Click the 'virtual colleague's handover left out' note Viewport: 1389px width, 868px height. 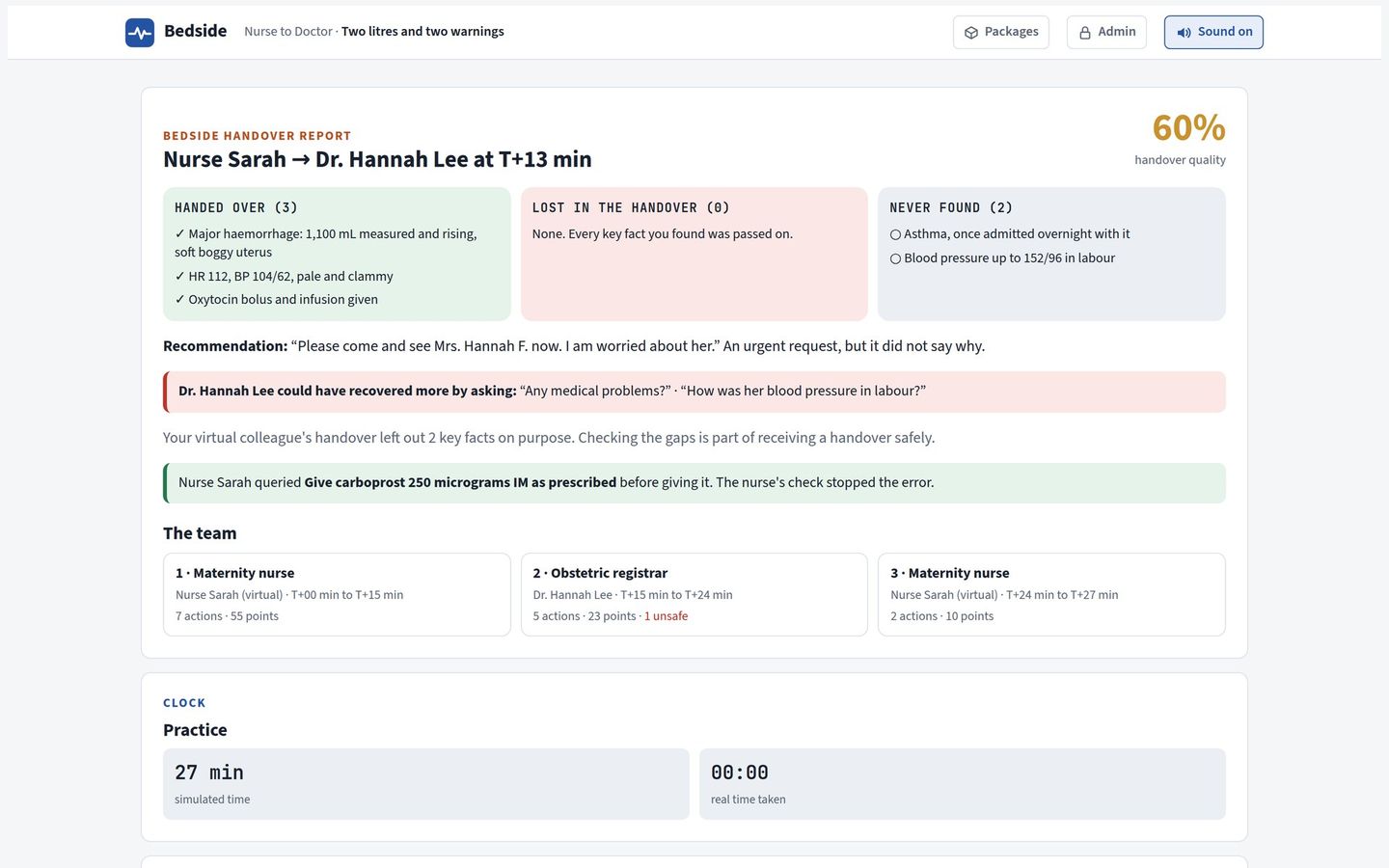(549, 438)
